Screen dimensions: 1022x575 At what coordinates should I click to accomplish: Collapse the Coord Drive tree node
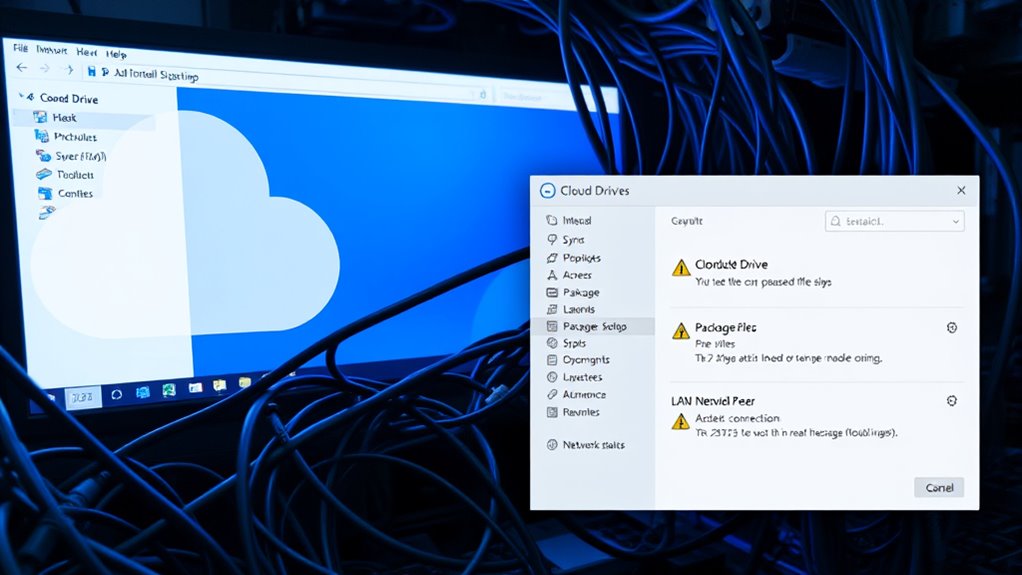coord(22,96)
